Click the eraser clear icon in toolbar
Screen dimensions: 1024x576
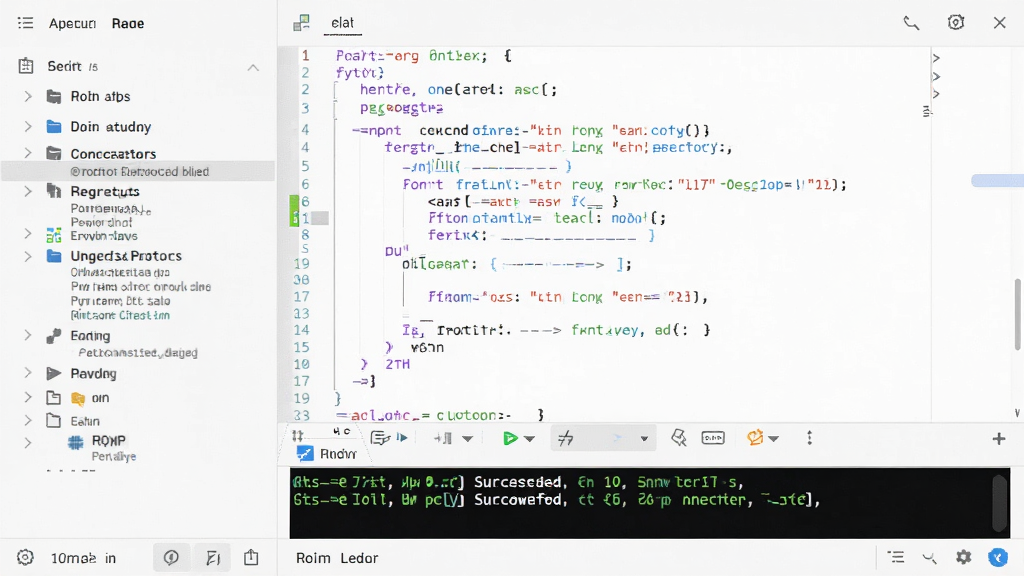[679, 438]
